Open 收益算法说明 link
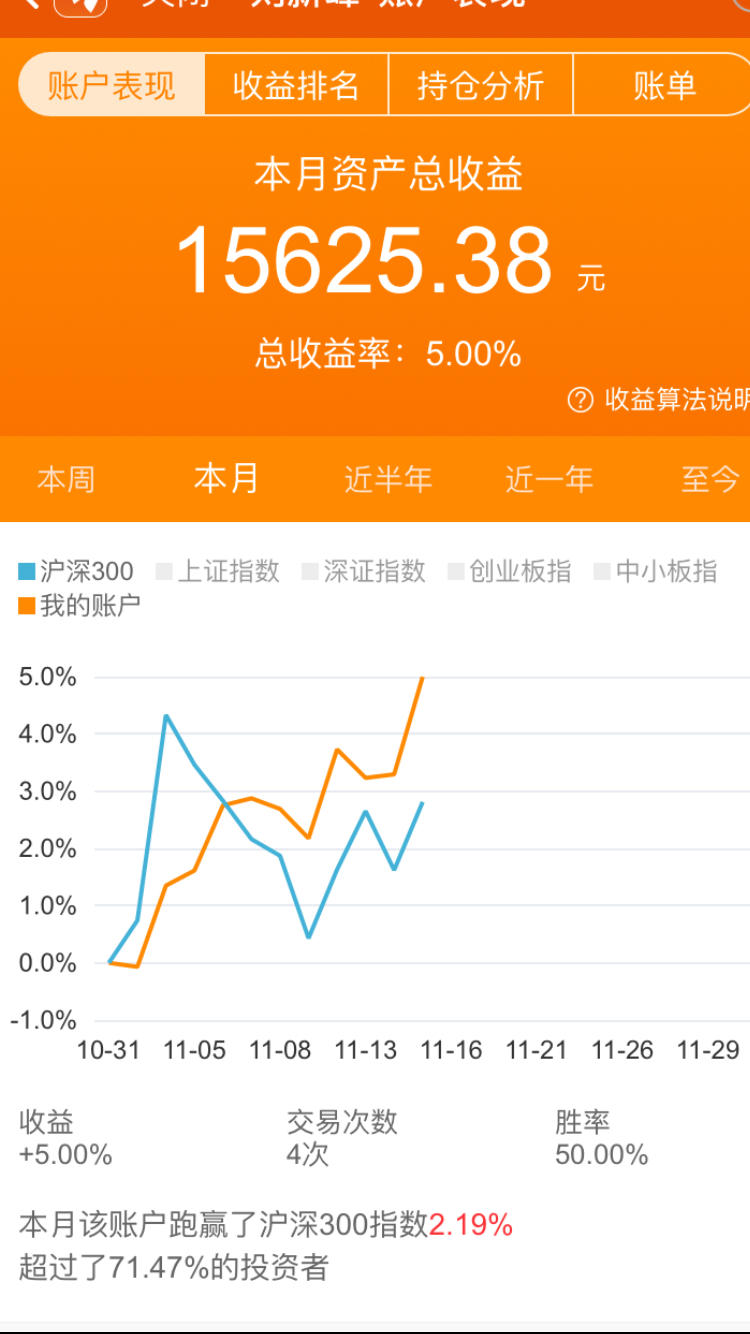750x1334 pixels. coord(677,400)
